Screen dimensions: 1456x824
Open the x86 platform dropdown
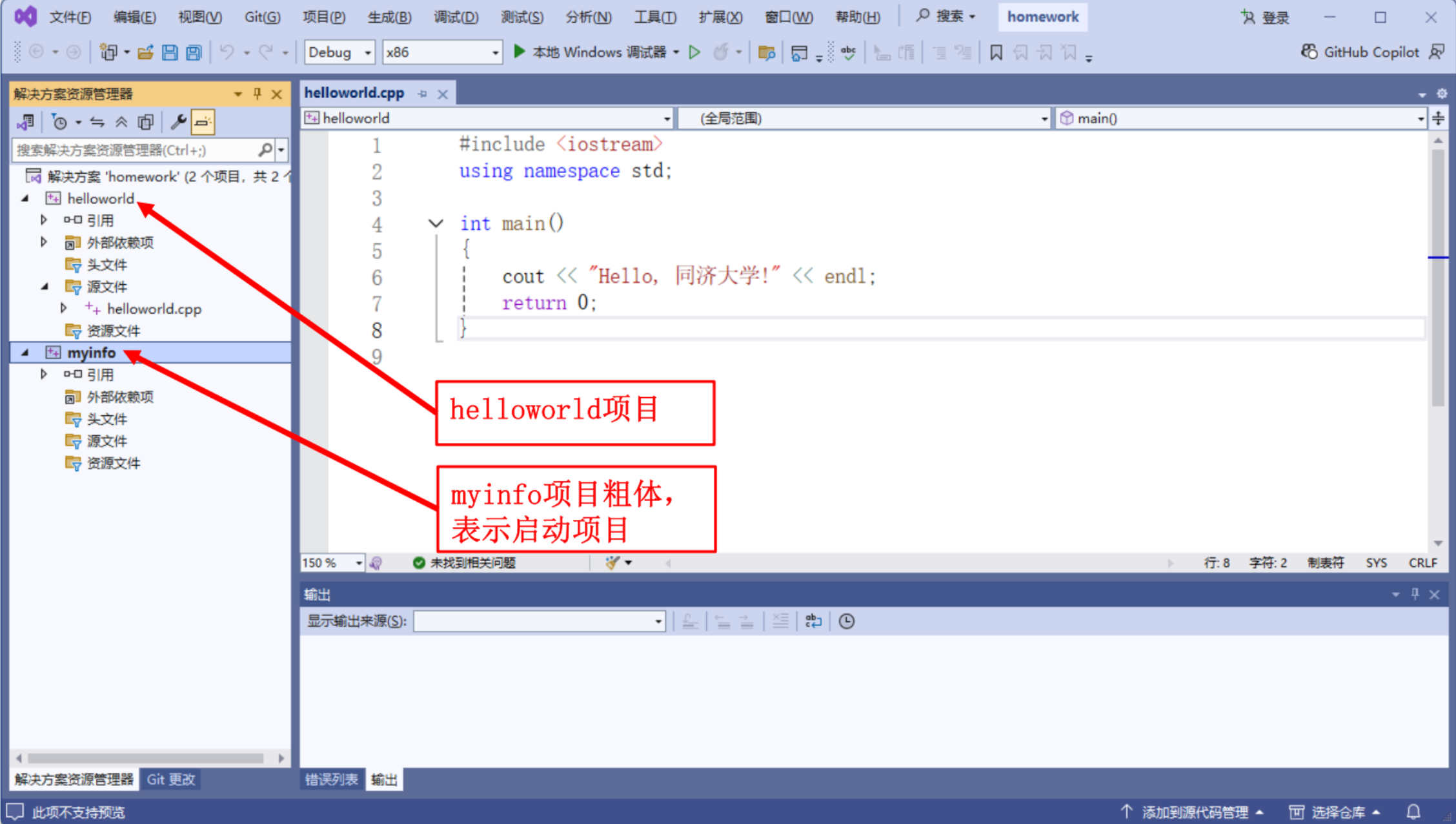[x=495, y=52]
